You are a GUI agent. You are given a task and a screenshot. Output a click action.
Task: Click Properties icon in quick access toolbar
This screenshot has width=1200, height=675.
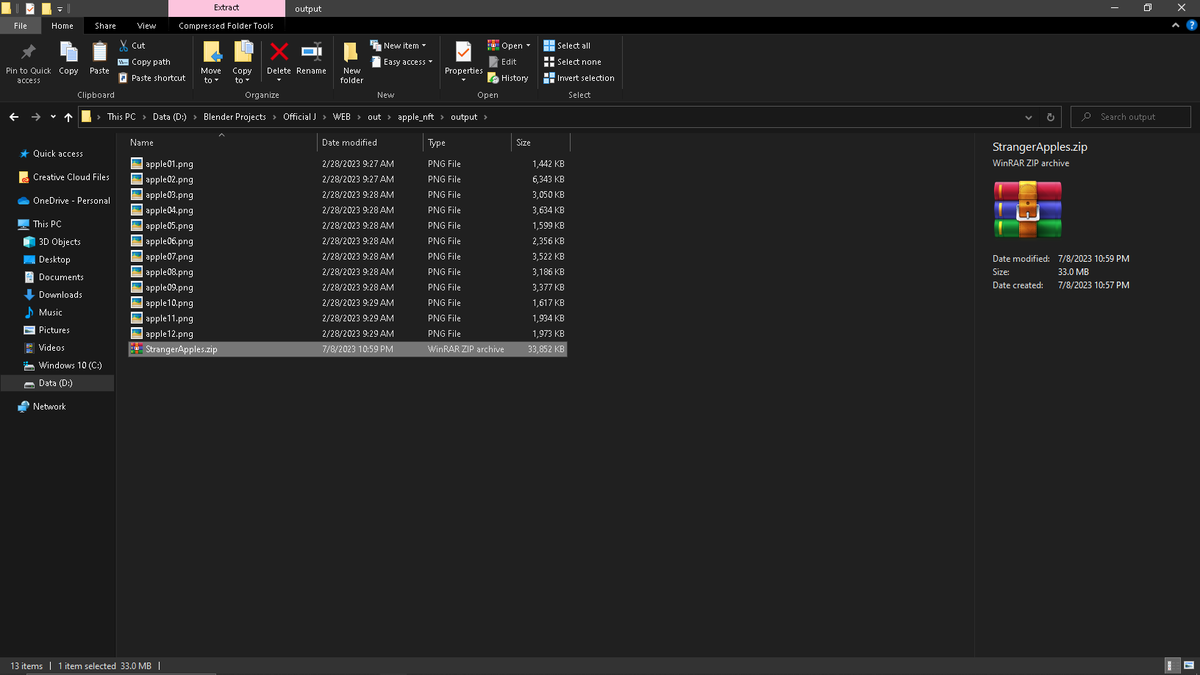pos(29,8)
